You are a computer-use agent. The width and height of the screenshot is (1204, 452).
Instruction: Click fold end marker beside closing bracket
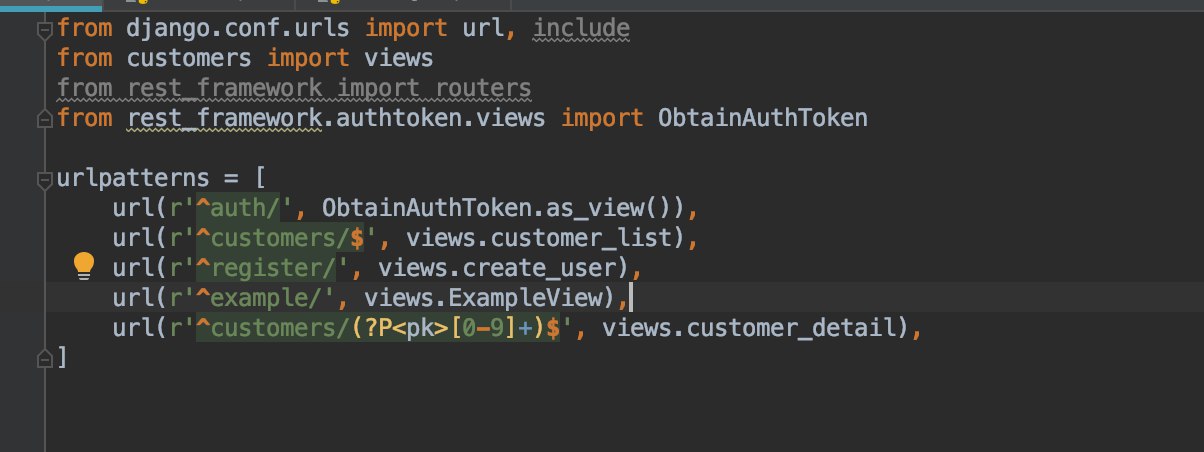click(x=43, y=356)
